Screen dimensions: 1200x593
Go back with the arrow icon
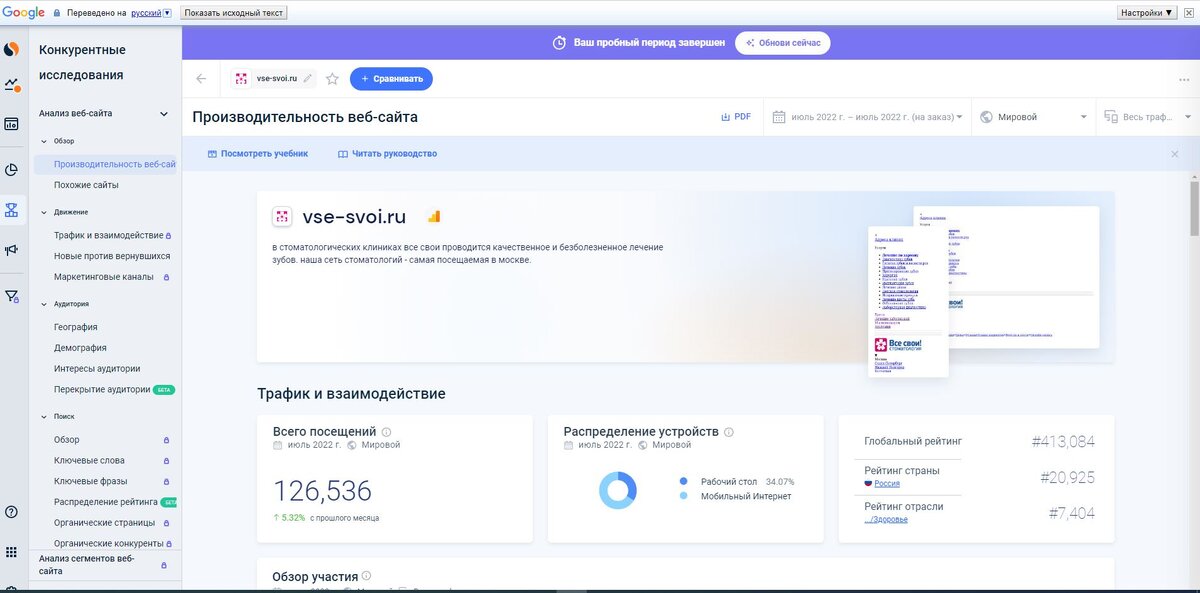coord(201,79)
